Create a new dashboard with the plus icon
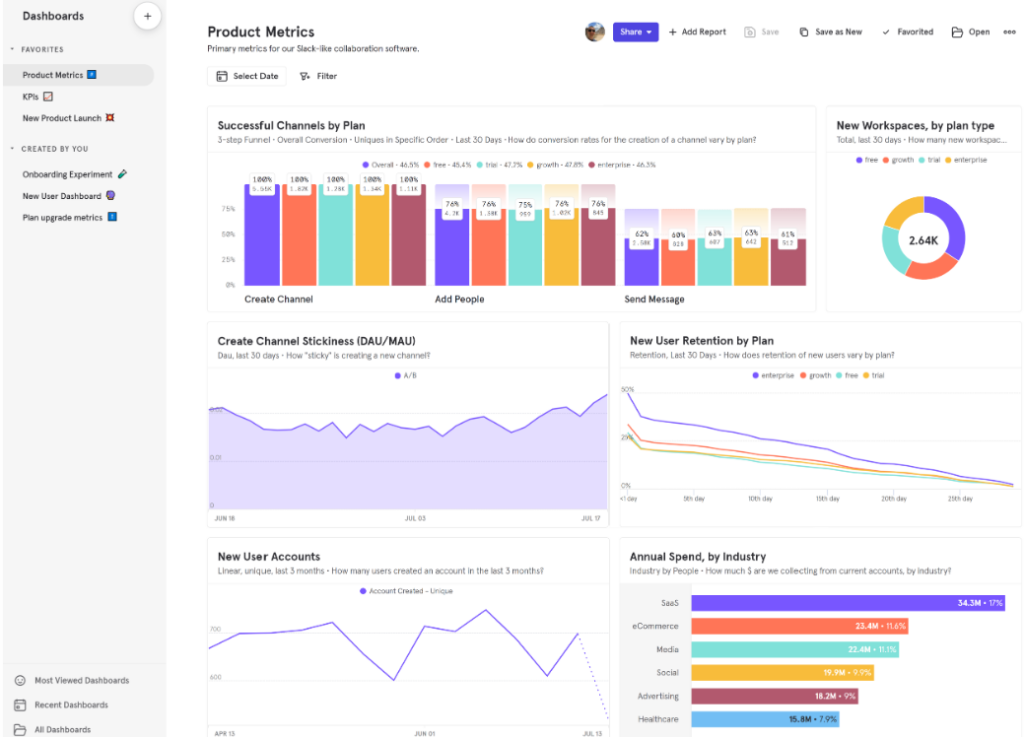This screenshot has height=737, width=1024. [147, 16]
